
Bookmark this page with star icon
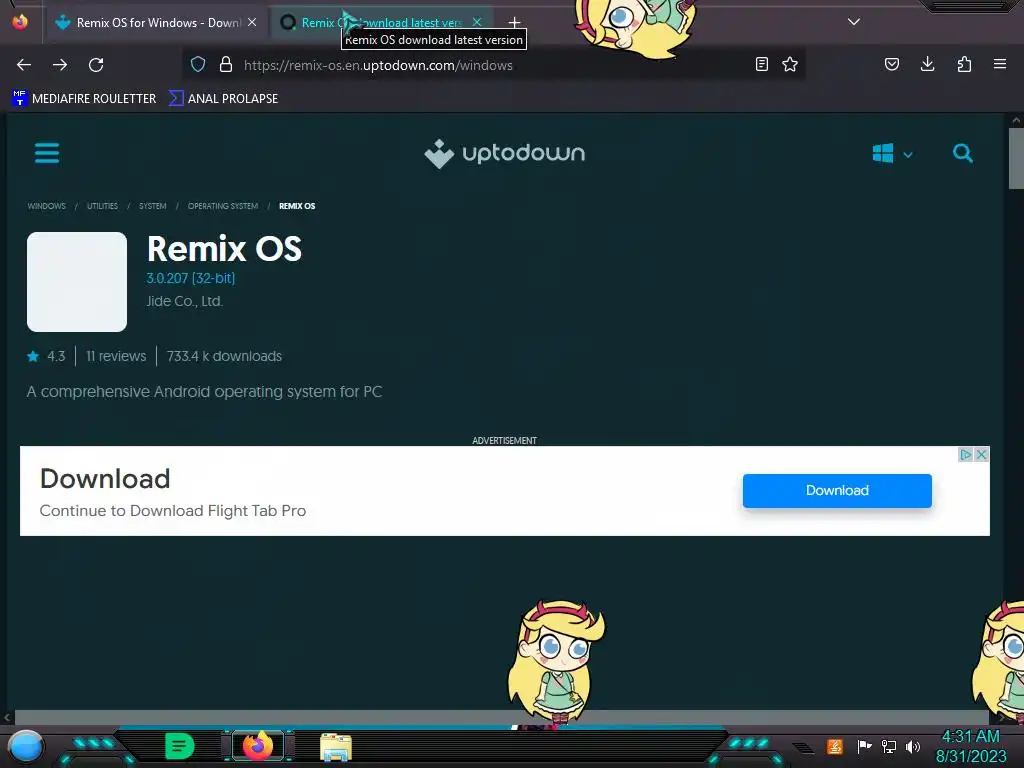790,65
